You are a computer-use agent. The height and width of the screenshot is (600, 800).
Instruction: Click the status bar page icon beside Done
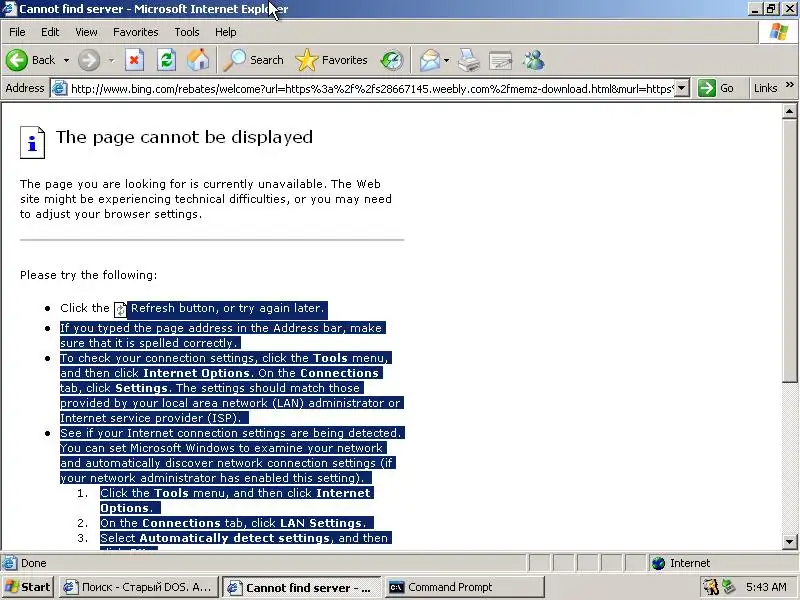tap(9, 563)
